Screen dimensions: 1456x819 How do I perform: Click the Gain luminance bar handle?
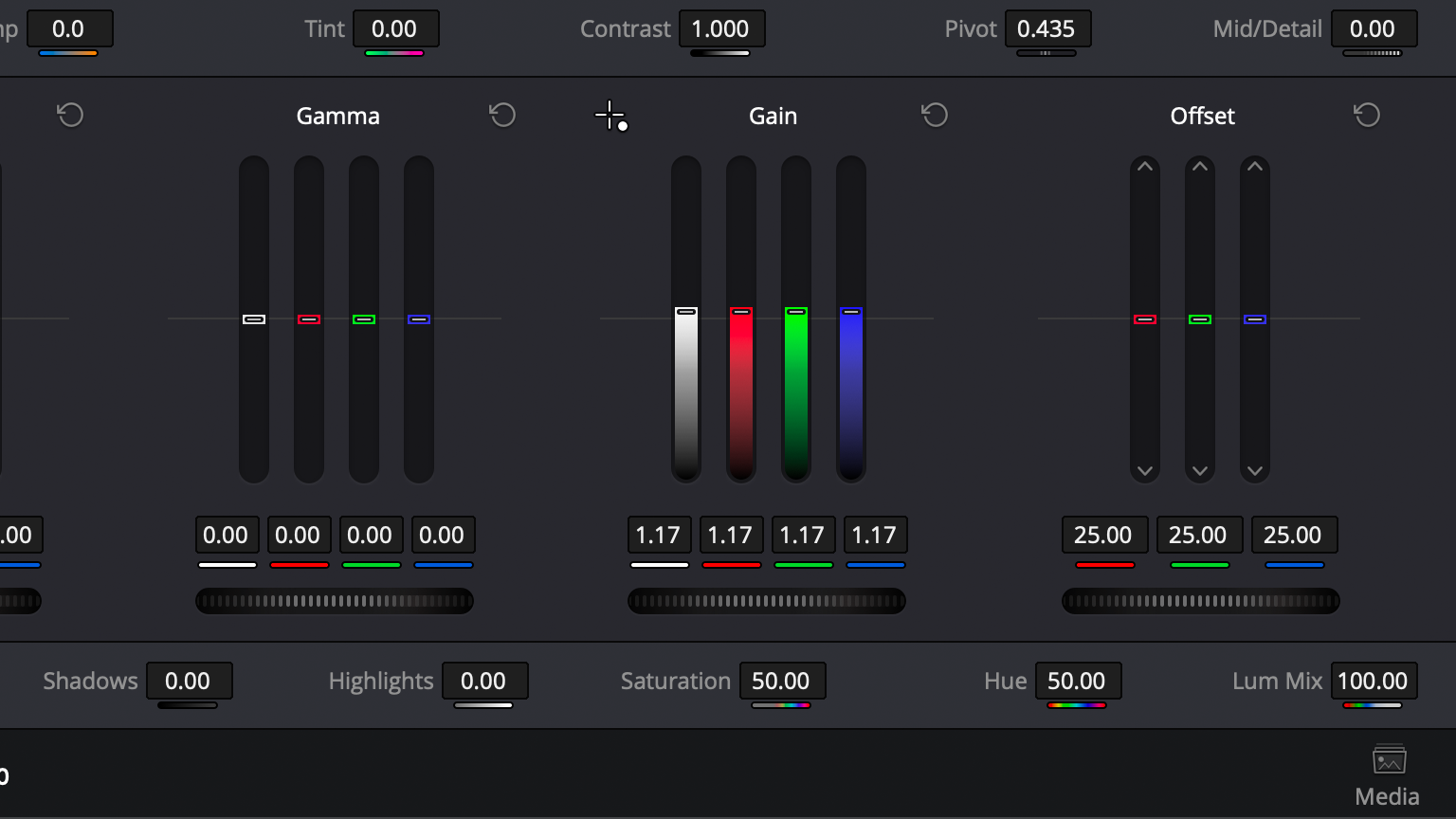(x=686, y=312)
